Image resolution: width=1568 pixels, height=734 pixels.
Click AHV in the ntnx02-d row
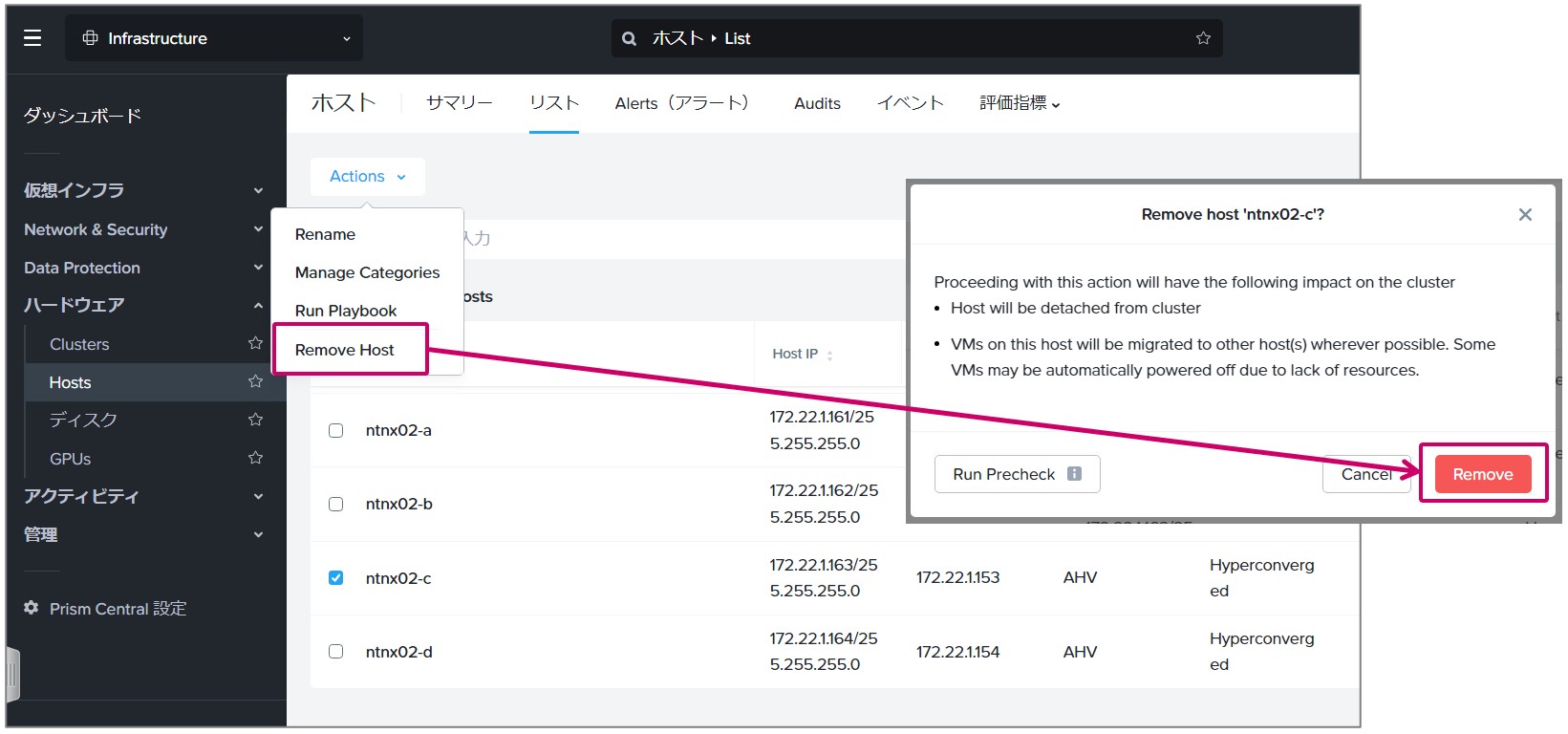1080,652
